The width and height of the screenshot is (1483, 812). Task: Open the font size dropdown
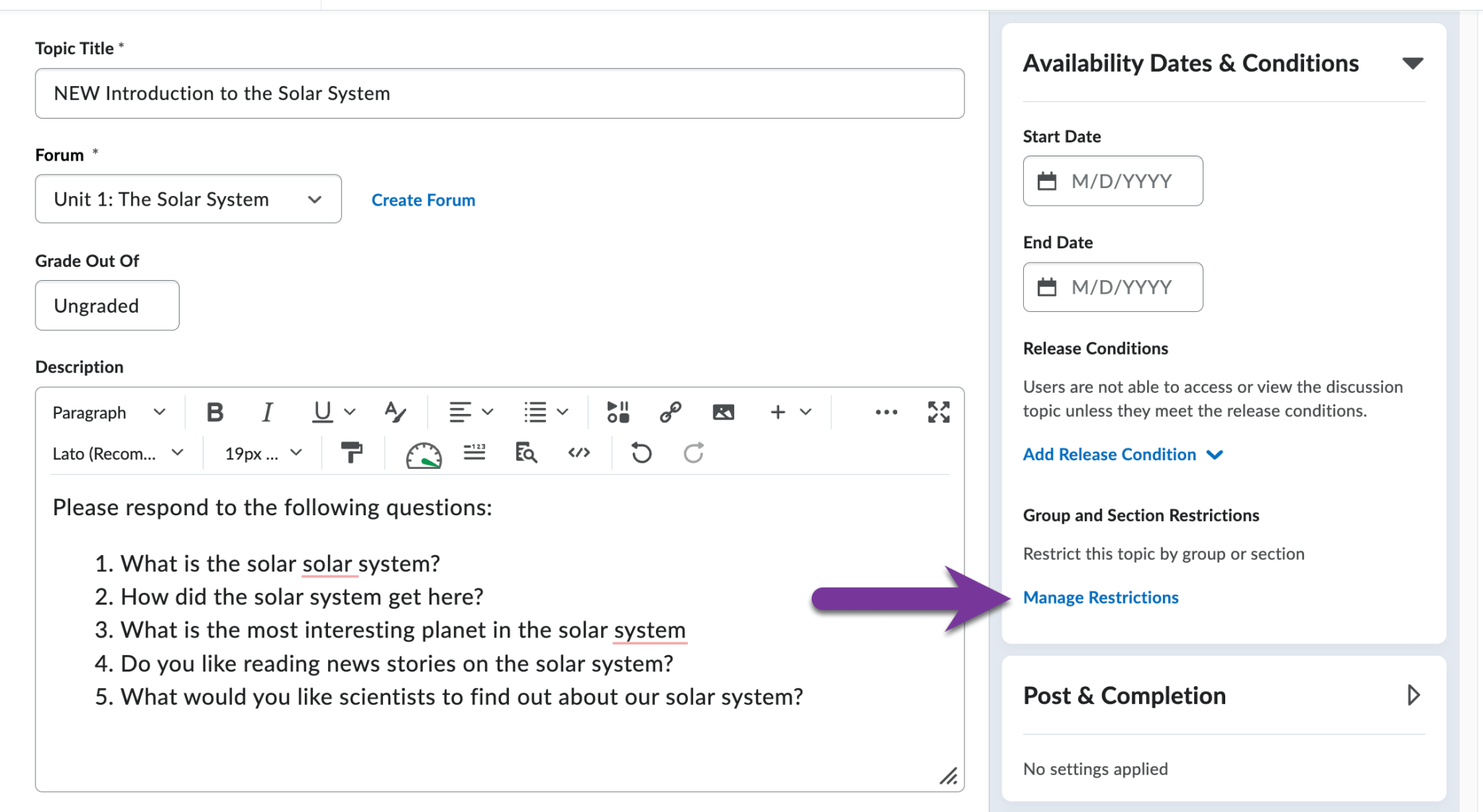(x=259, y=454)
